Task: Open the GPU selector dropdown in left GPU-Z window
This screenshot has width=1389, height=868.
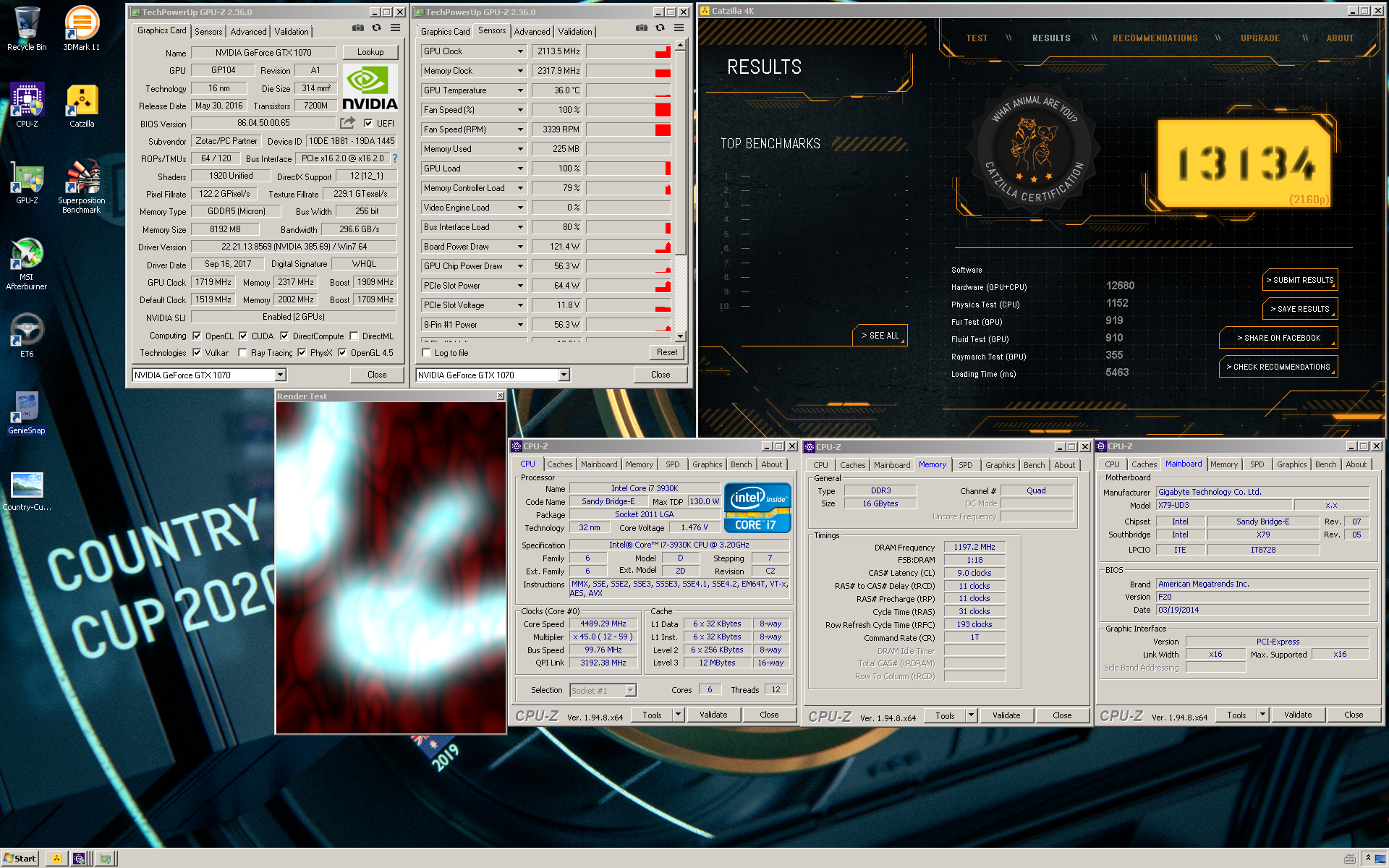Action: coord(280,375)
